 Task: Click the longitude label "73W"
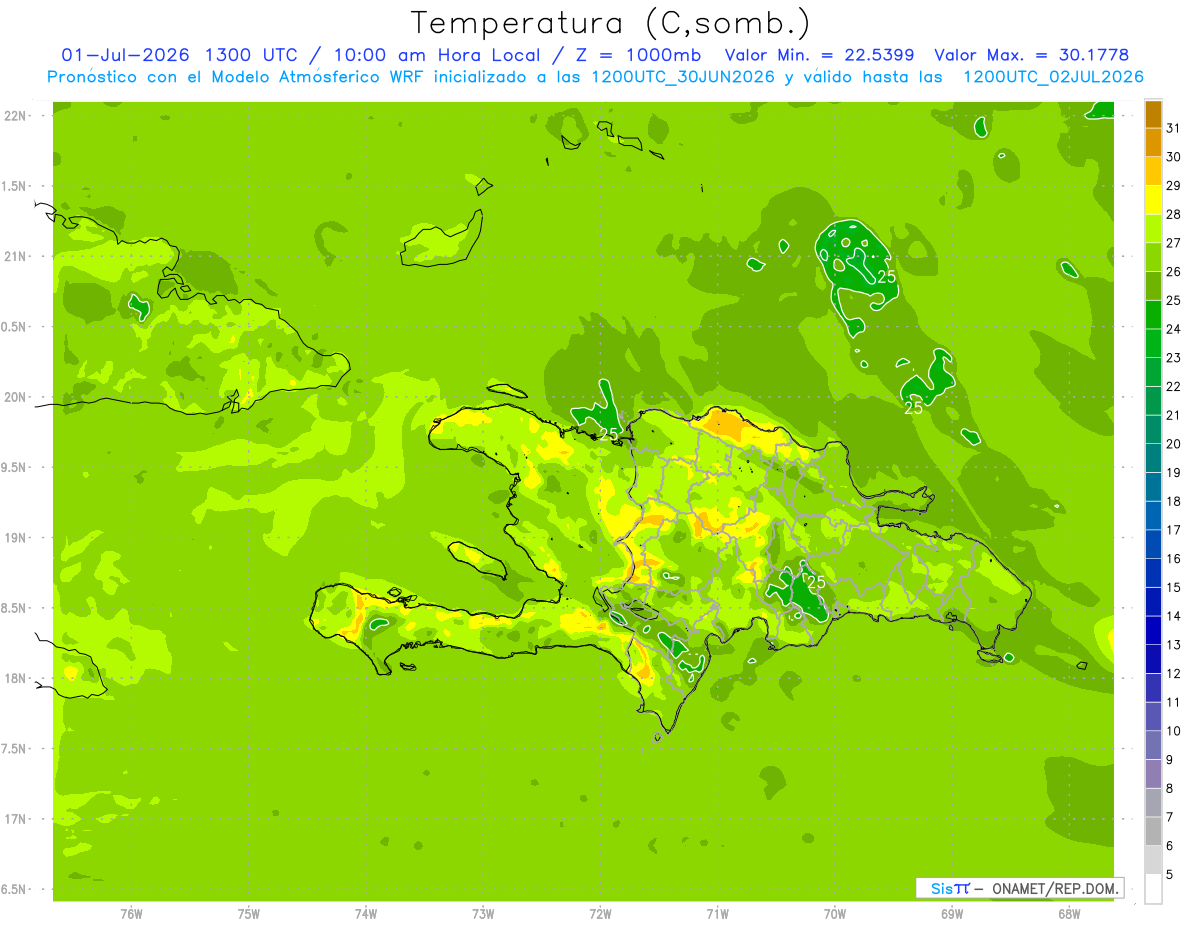coord(483,914)
